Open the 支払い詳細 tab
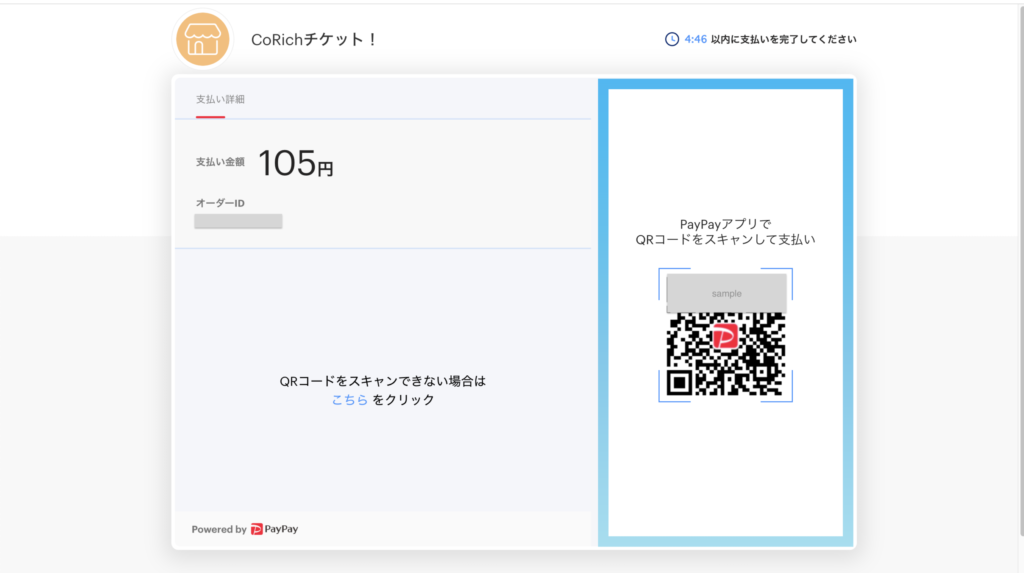Image resolution: width=1024 pixels, height=573 pixels. coord(220,99)
